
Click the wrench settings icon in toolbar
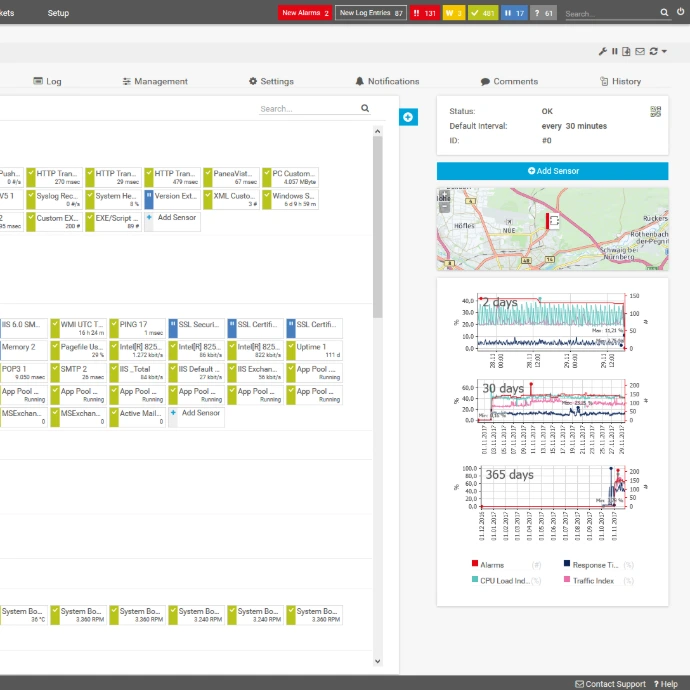coord(602,51)
